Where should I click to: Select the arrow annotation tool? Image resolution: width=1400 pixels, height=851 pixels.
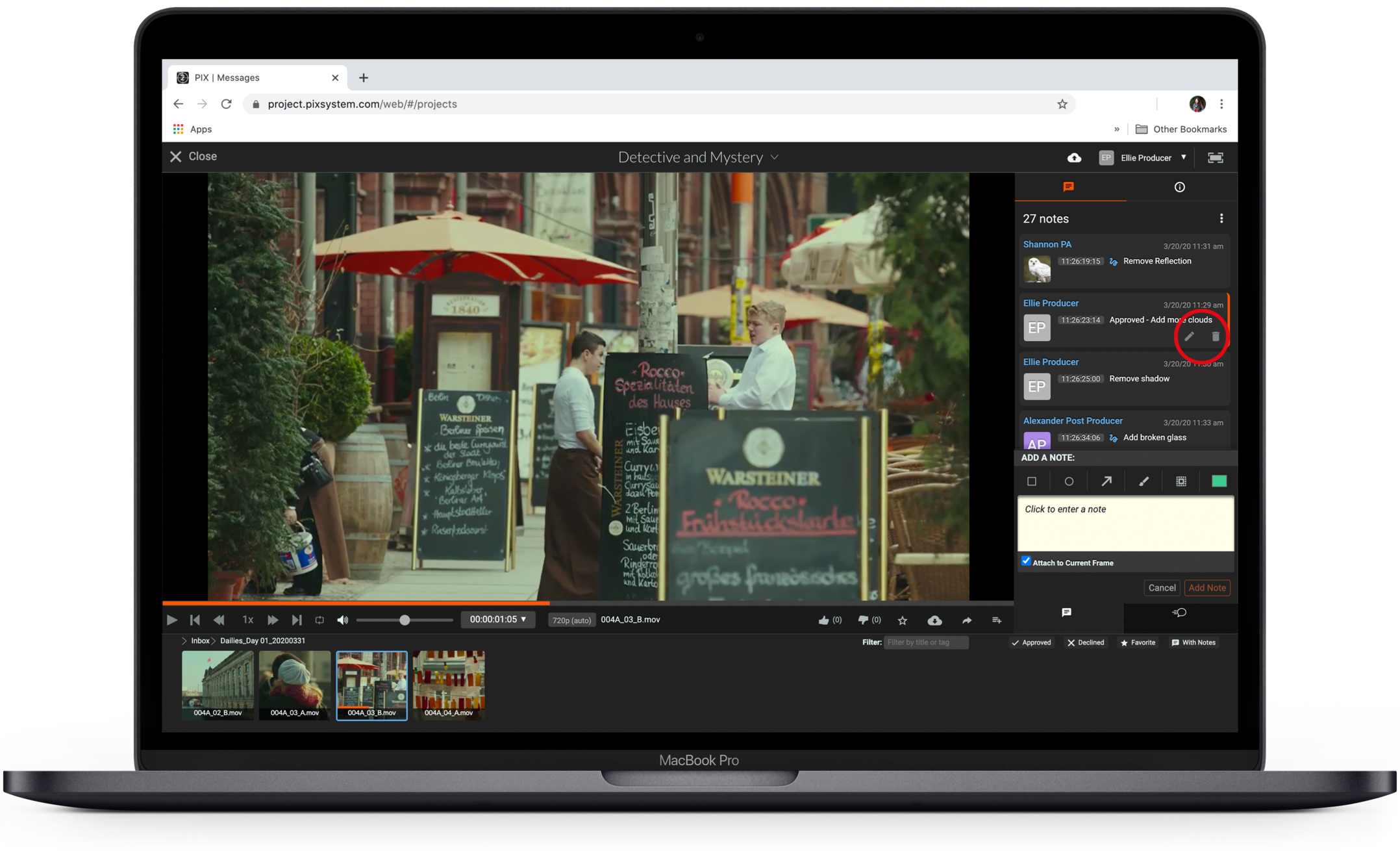point(1106,481)
